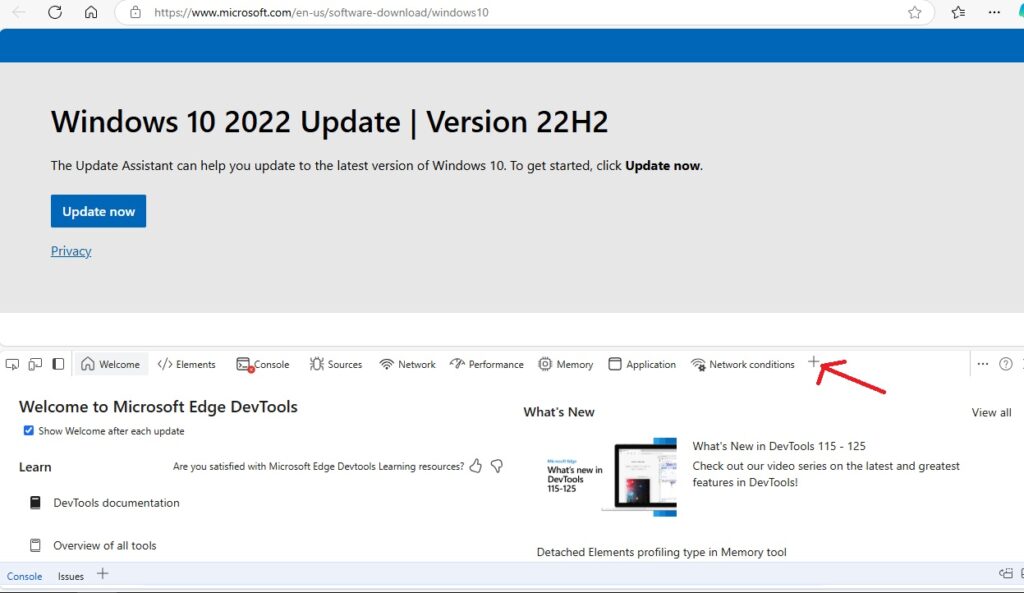The width and height of the screenshot is (1024, 593).
Task: Select Issues tab in bottom drawer
Action: point(71,576)
